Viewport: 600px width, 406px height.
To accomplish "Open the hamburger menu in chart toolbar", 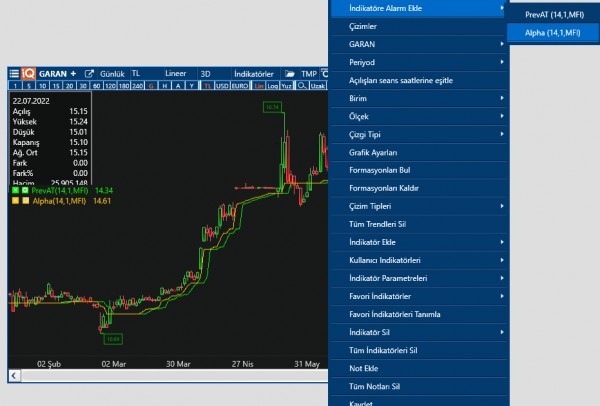I will point(14,73).
